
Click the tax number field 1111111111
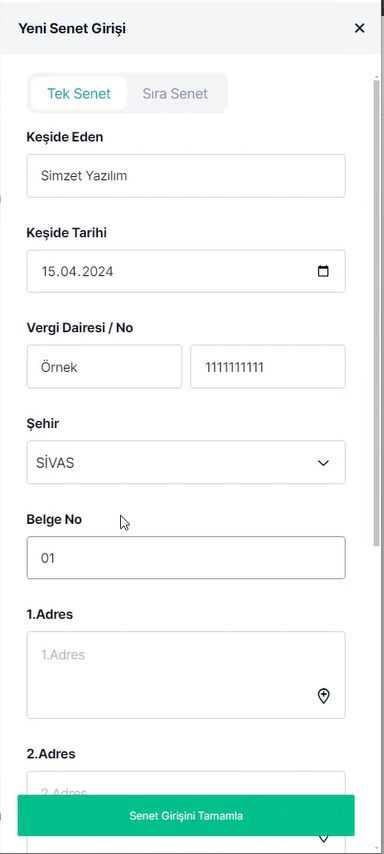[x=267, y=367]
